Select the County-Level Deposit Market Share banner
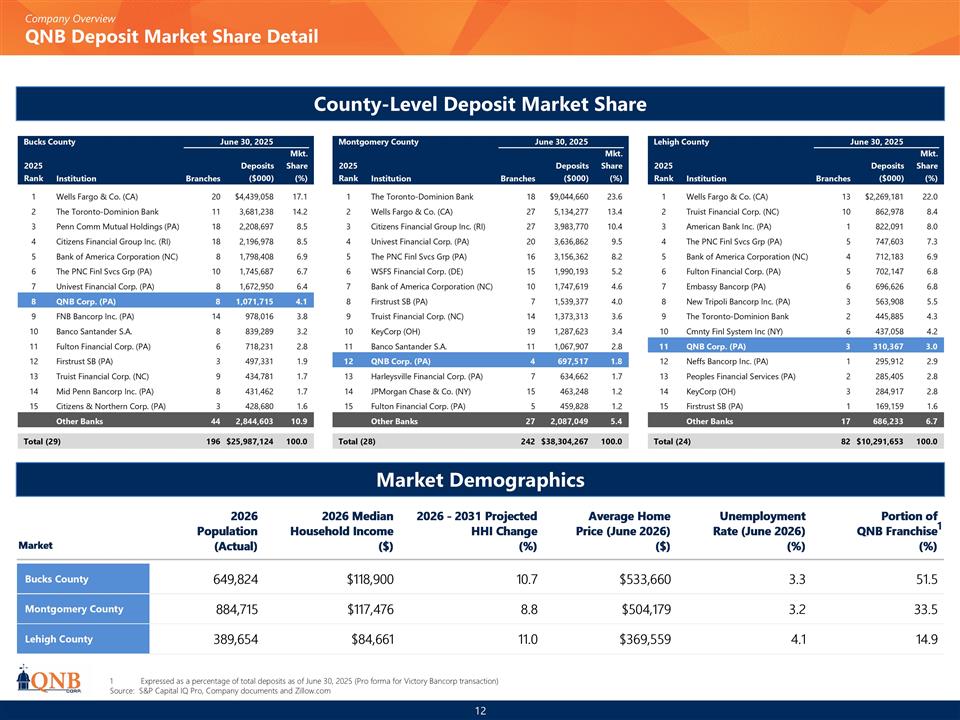This screenshot has height=720, width=960. pos(480,103)
